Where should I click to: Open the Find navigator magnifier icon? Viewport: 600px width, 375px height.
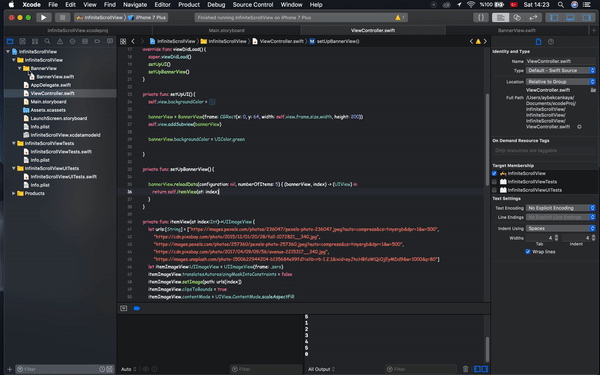[47, 41]
